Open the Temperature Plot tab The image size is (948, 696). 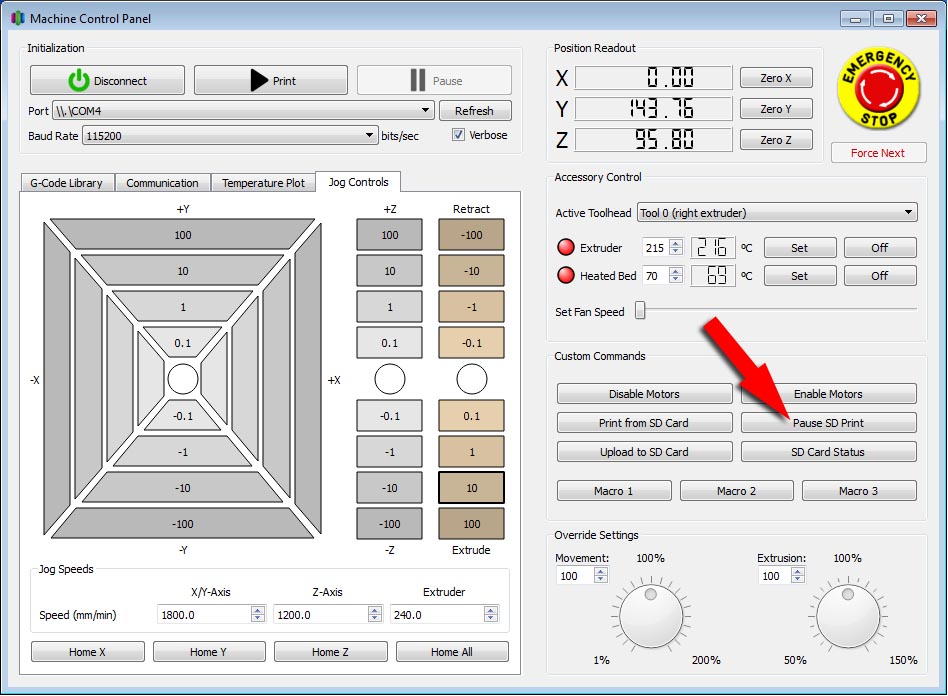click(263, 183)
